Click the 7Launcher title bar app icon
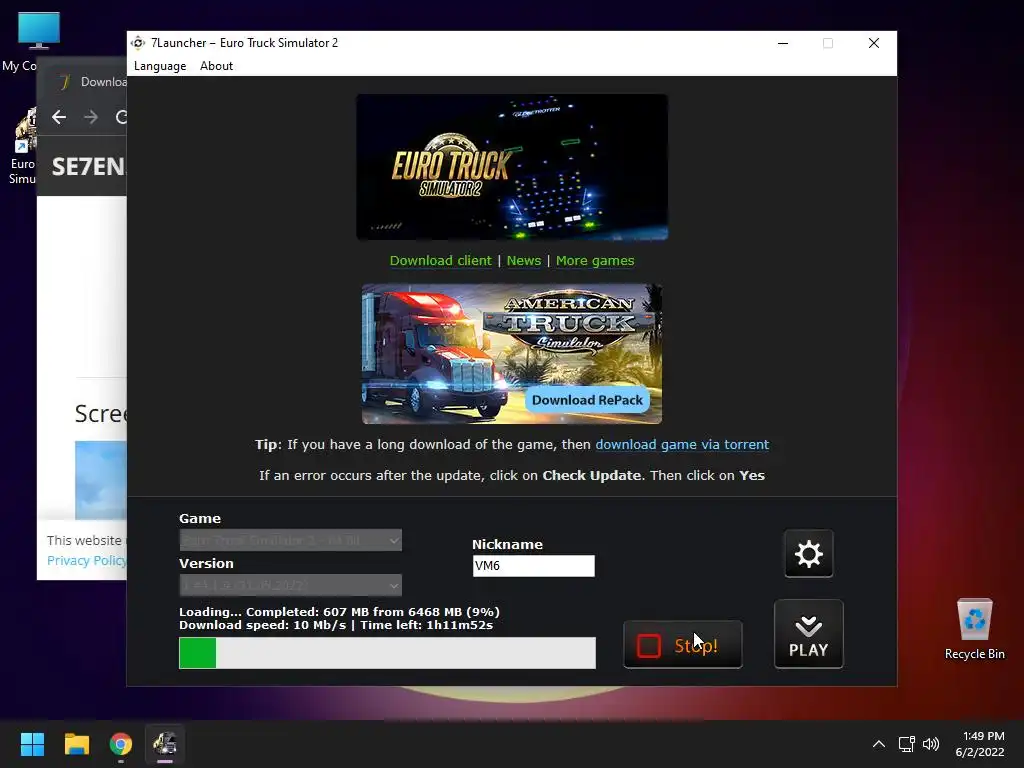This screenshot has height=768, width=1024. click(138, 43)
